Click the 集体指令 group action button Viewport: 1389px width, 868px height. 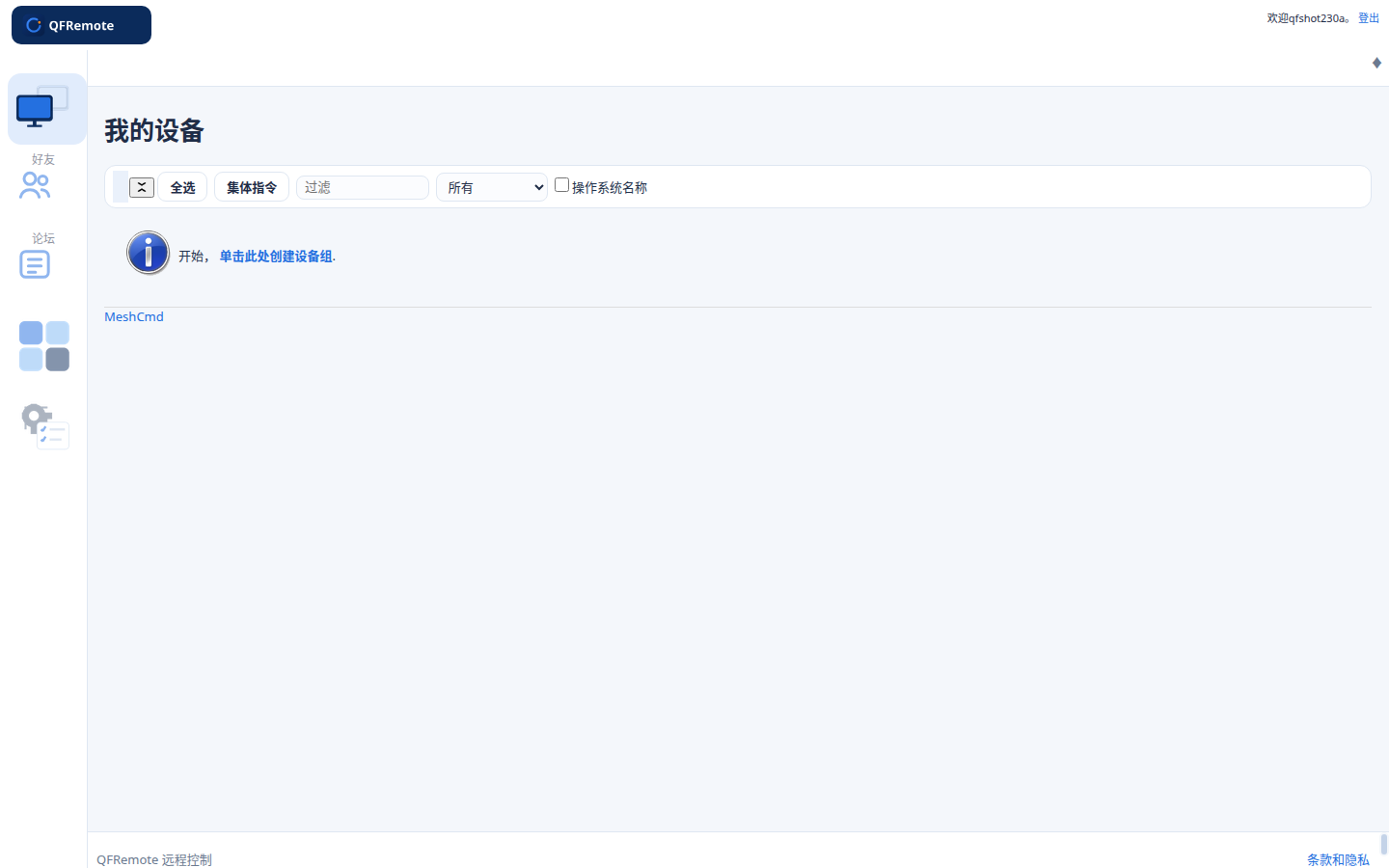[x=252, y=187]
